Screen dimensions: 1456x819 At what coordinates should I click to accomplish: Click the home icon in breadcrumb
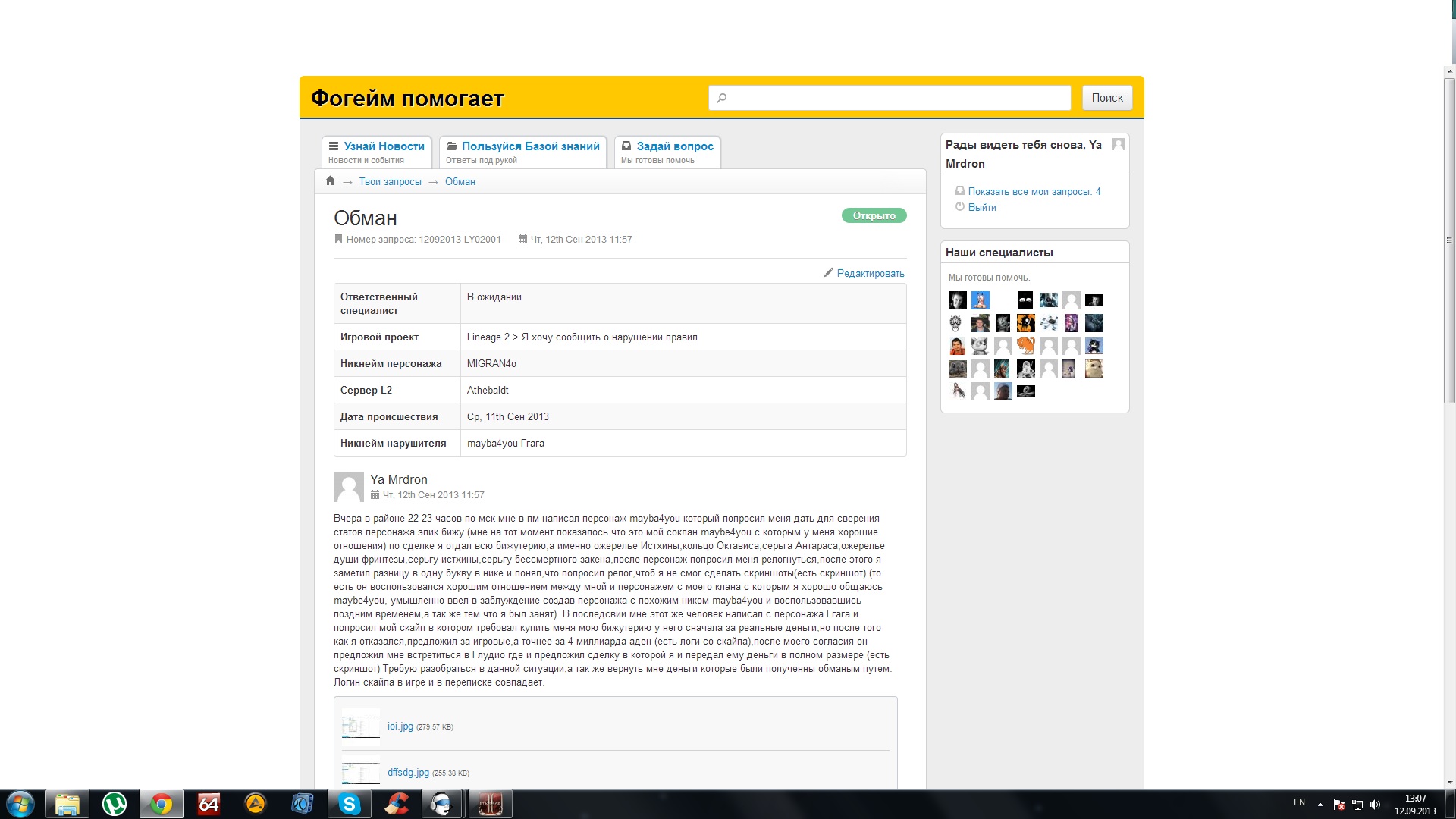pyautogui.click(x=330, y=181)
